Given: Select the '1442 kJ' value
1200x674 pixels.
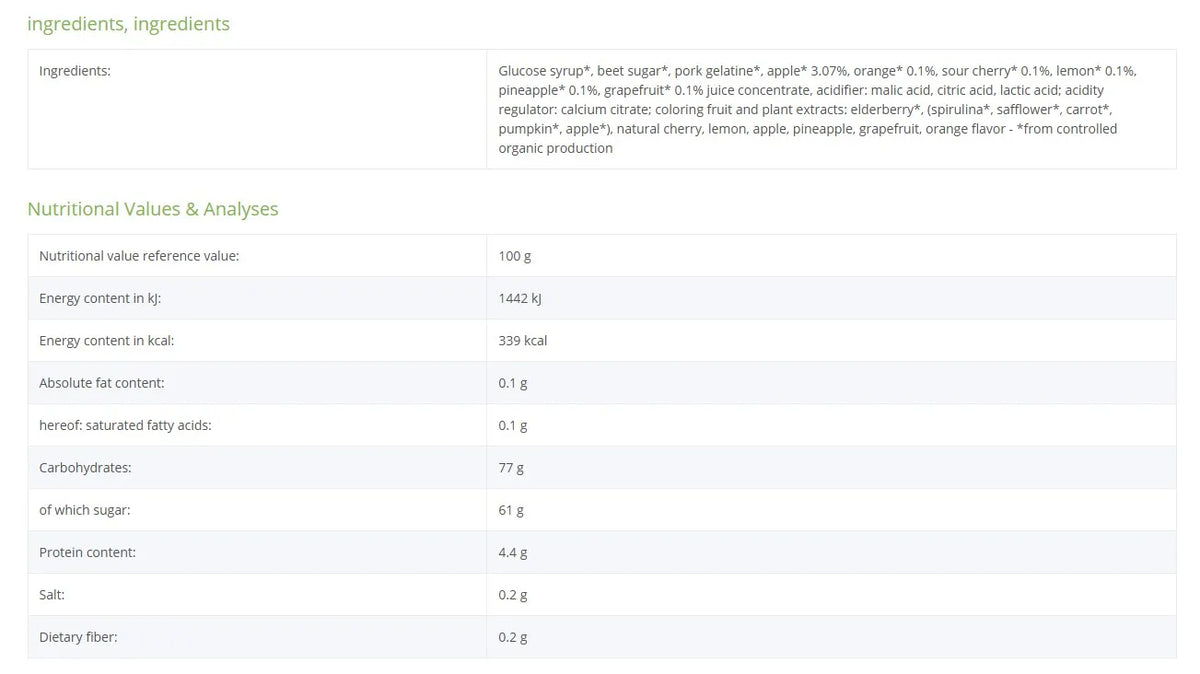Looking at the screenshot, I should pos(520,298).
